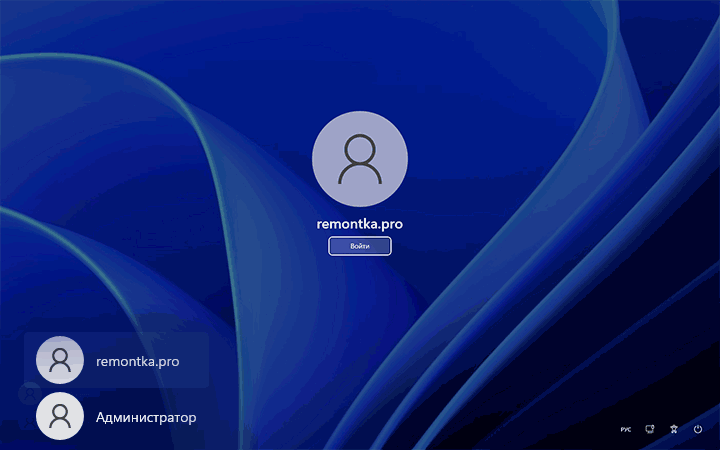Switch the РУС input language indicator
Viewport: 720px width, 450px height.
[625, 429]
